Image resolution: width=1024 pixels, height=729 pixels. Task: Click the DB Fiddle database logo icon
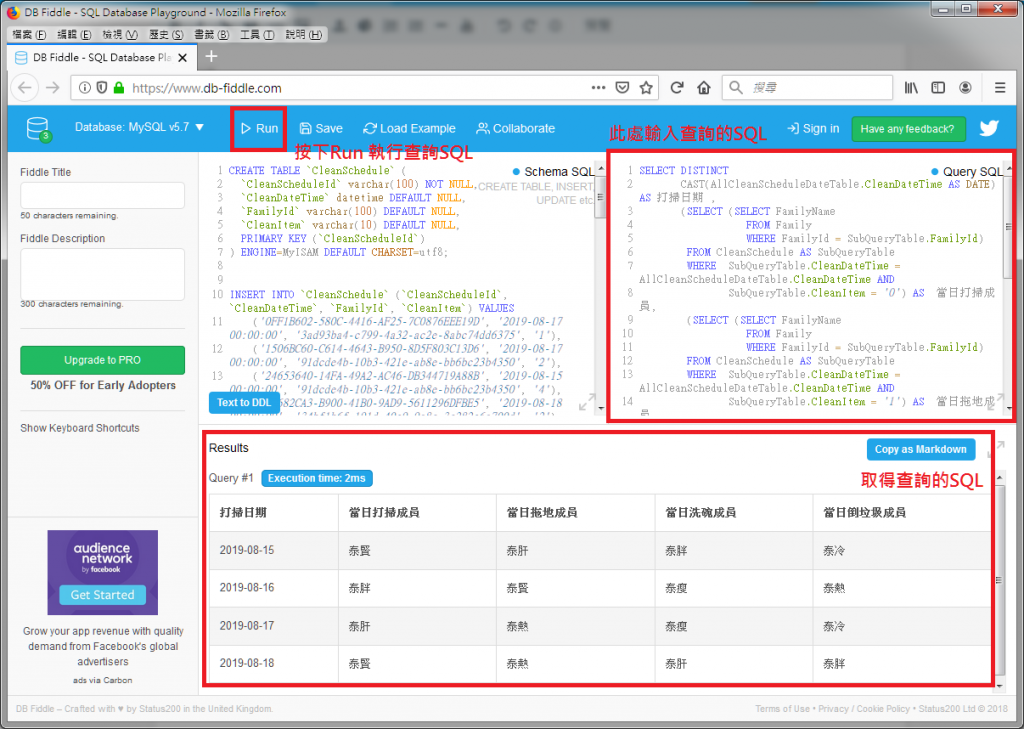click(39, 129)
